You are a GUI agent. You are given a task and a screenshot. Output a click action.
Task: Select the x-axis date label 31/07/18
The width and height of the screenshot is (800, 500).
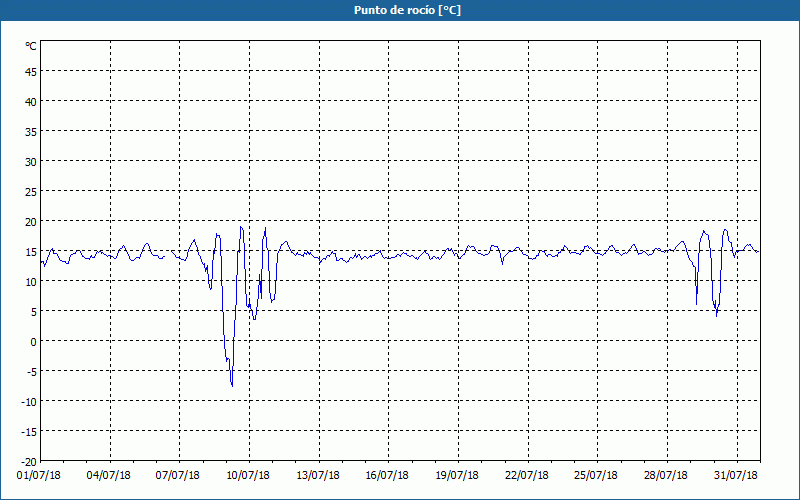(x=735, y=476)
